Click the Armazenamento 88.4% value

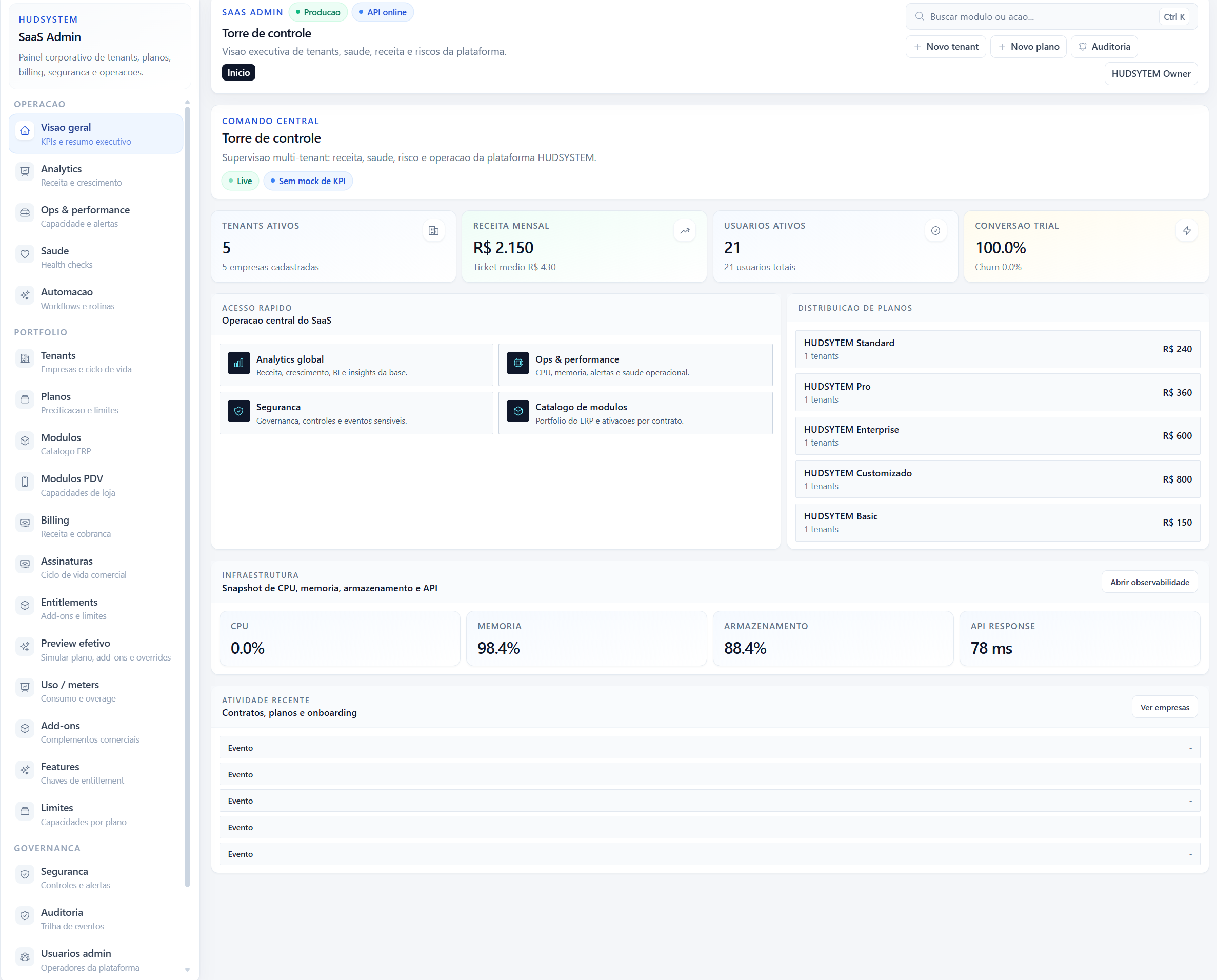point(745,648)
